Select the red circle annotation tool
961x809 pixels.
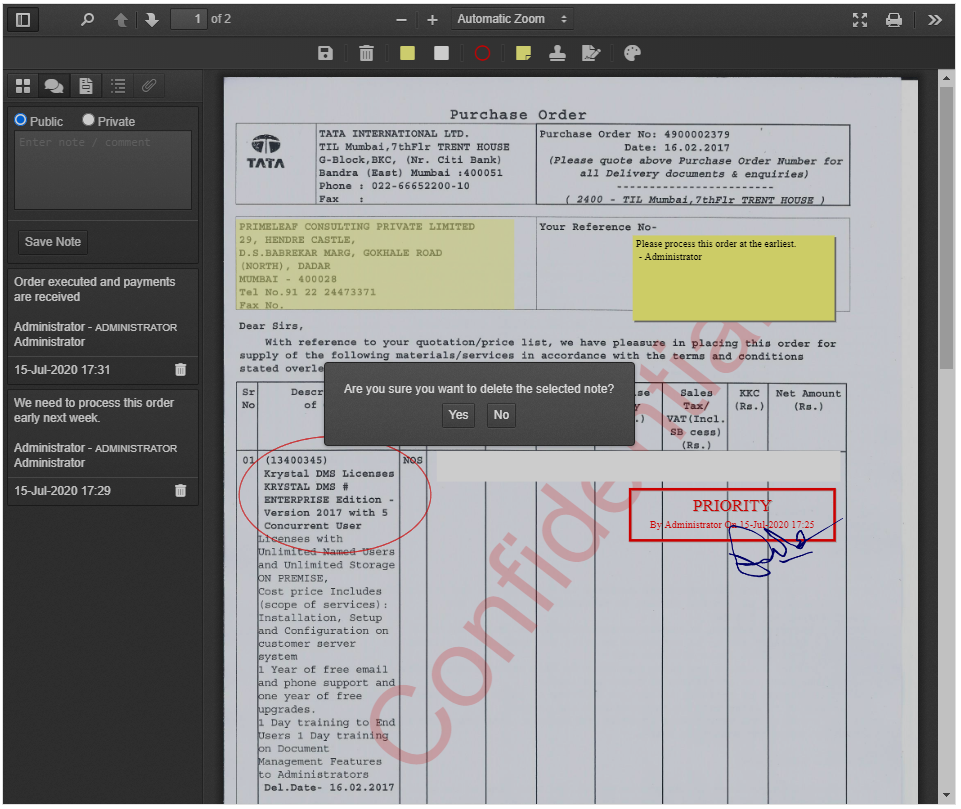tap(482, 53)
